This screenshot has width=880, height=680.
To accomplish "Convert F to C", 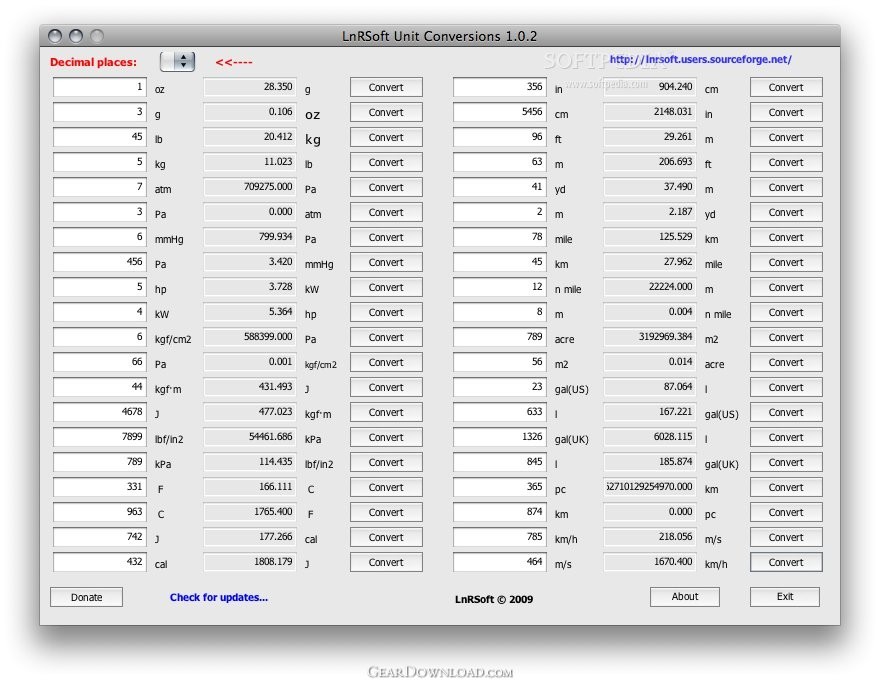I will pyautogui.click(x=386, y=487).
